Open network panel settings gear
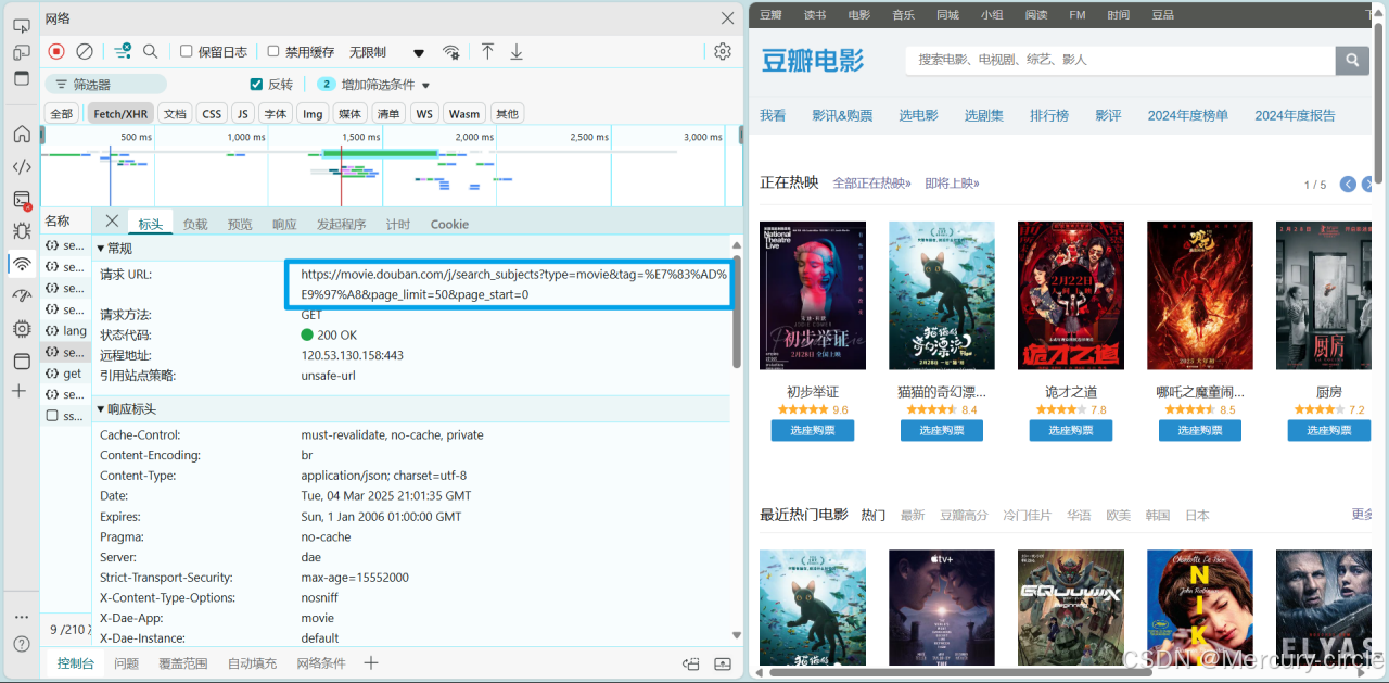Screen dimensions: 1389x683 tap(722, 51)
